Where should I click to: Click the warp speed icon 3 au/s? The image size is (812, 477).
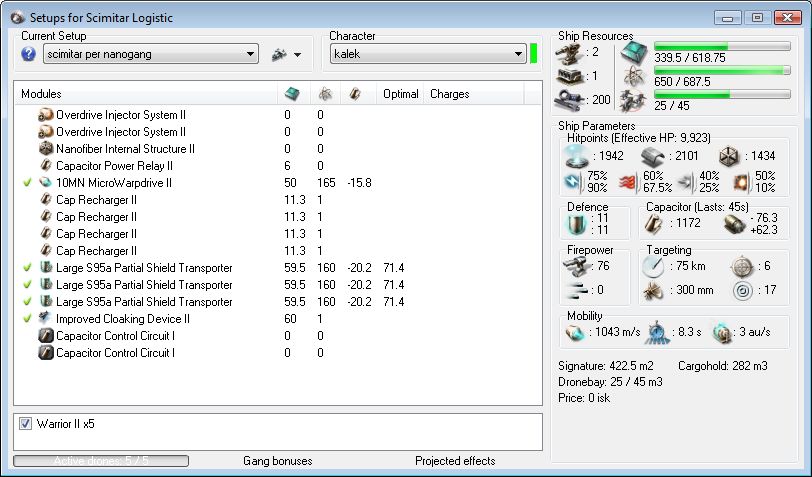721,332
